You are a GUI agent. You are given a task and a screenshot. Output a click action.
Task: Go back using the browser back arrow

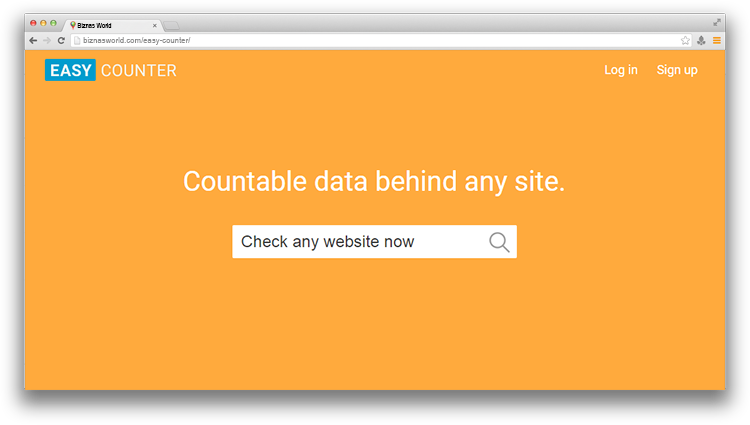[x=33, y=41]
